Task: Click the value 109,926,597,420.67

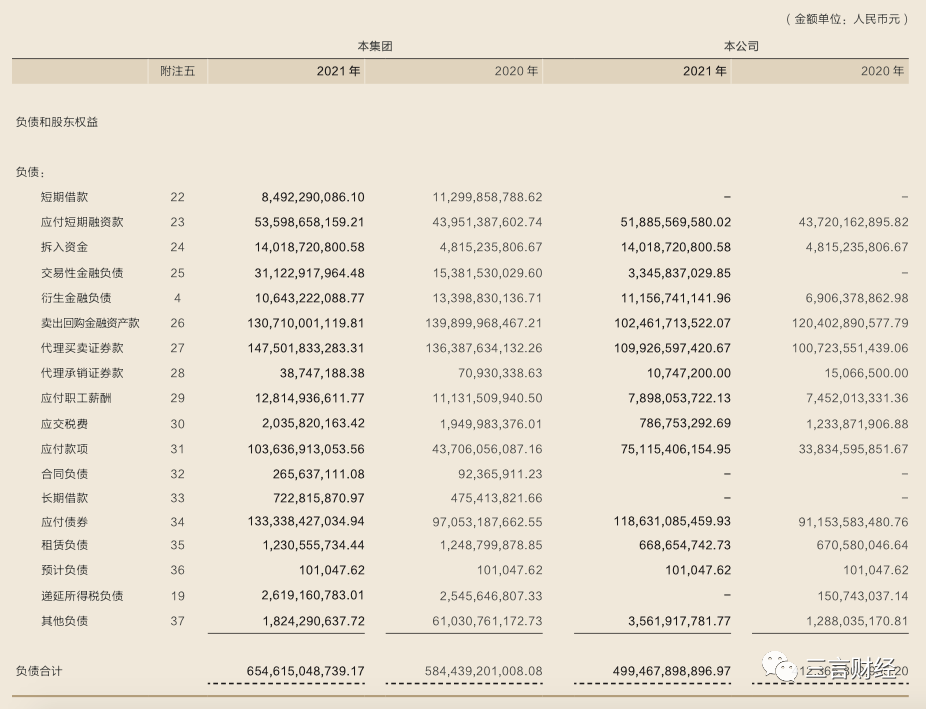Action: coord(672,348)
